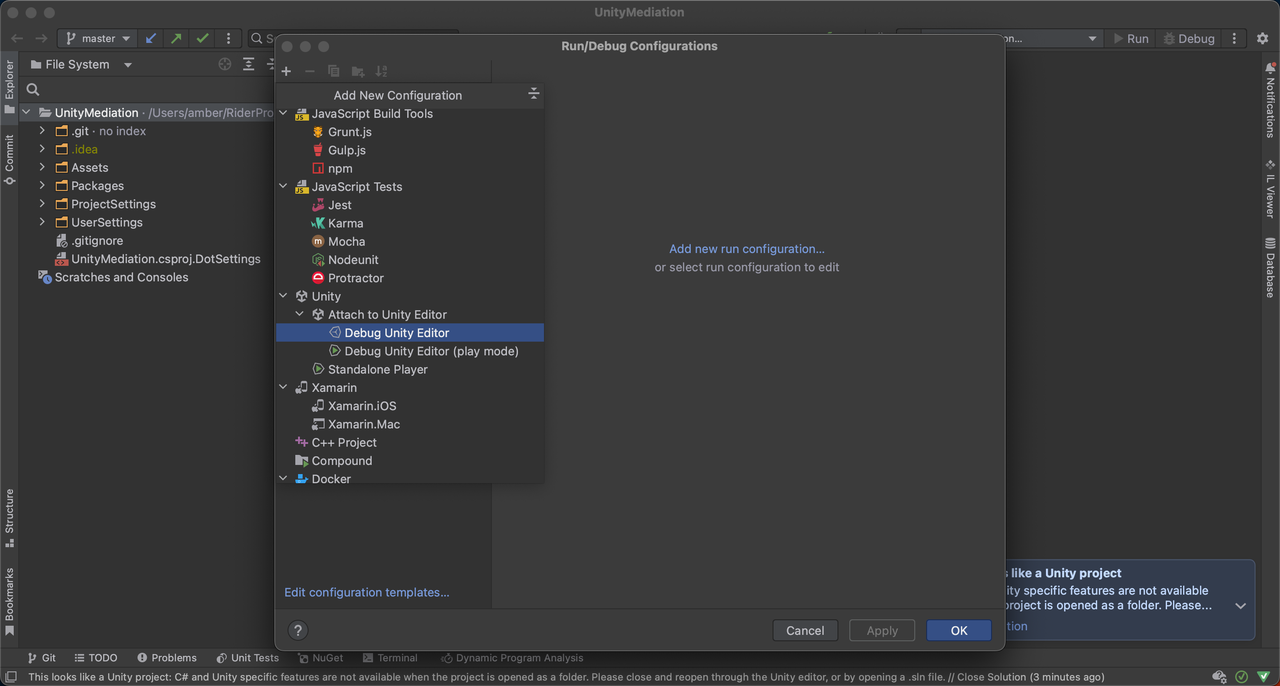The width and height of the screenshot is (1280, 686).
Task: Expand the .git folder
Action: coord(42,131)
